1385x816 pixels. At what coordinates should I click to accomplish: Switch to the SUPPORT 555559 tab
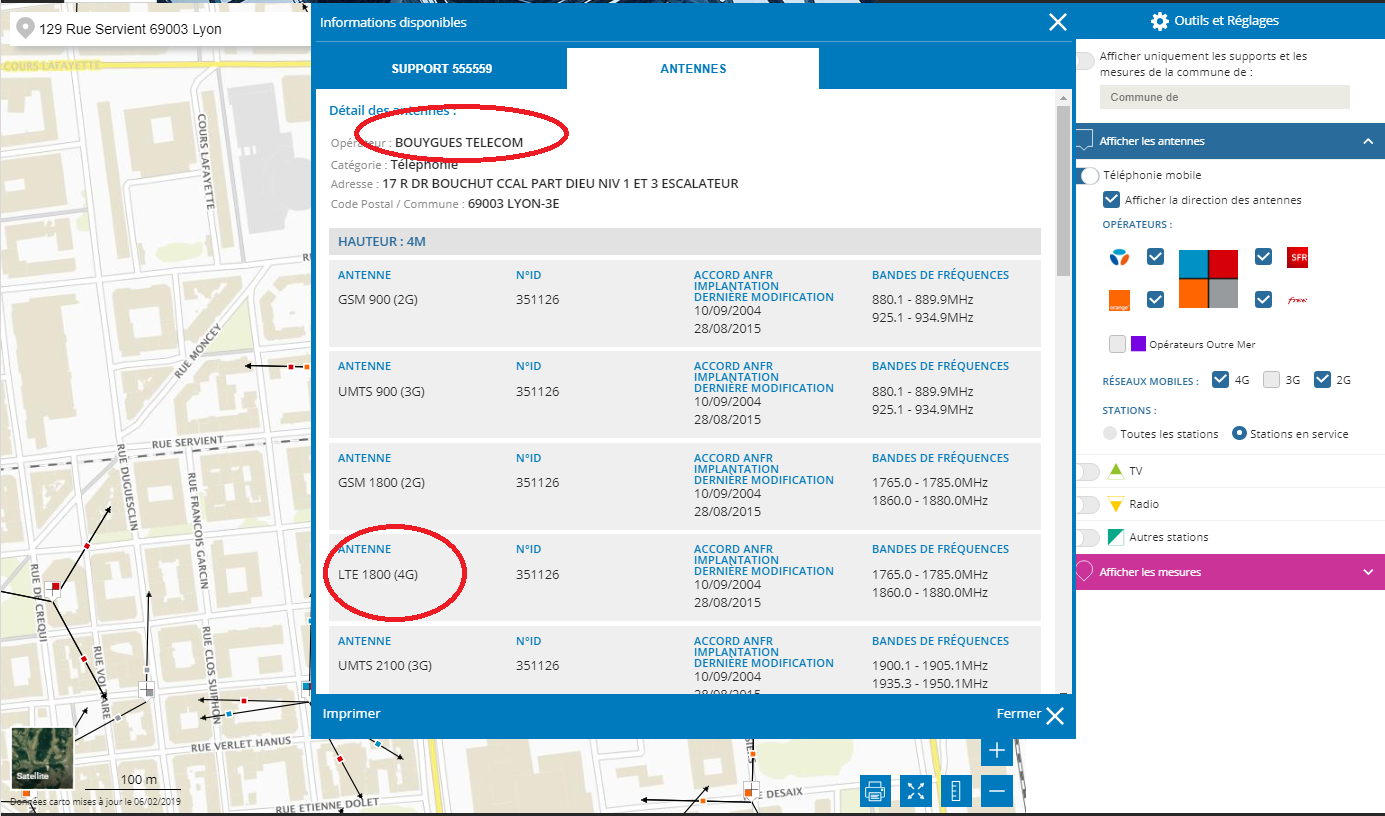(441, 69)
